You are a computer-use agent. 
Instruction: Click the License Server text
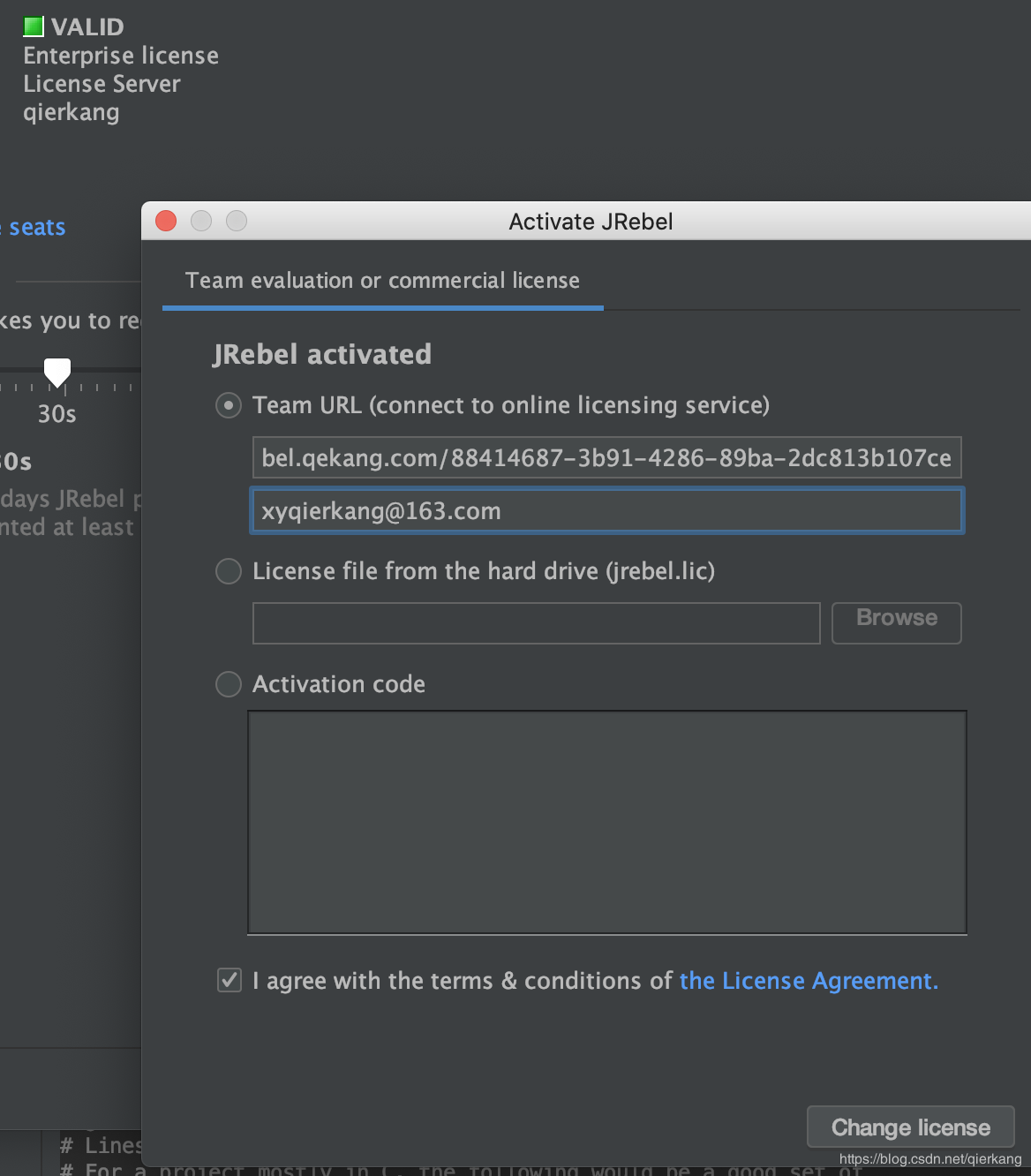[102, 84]
